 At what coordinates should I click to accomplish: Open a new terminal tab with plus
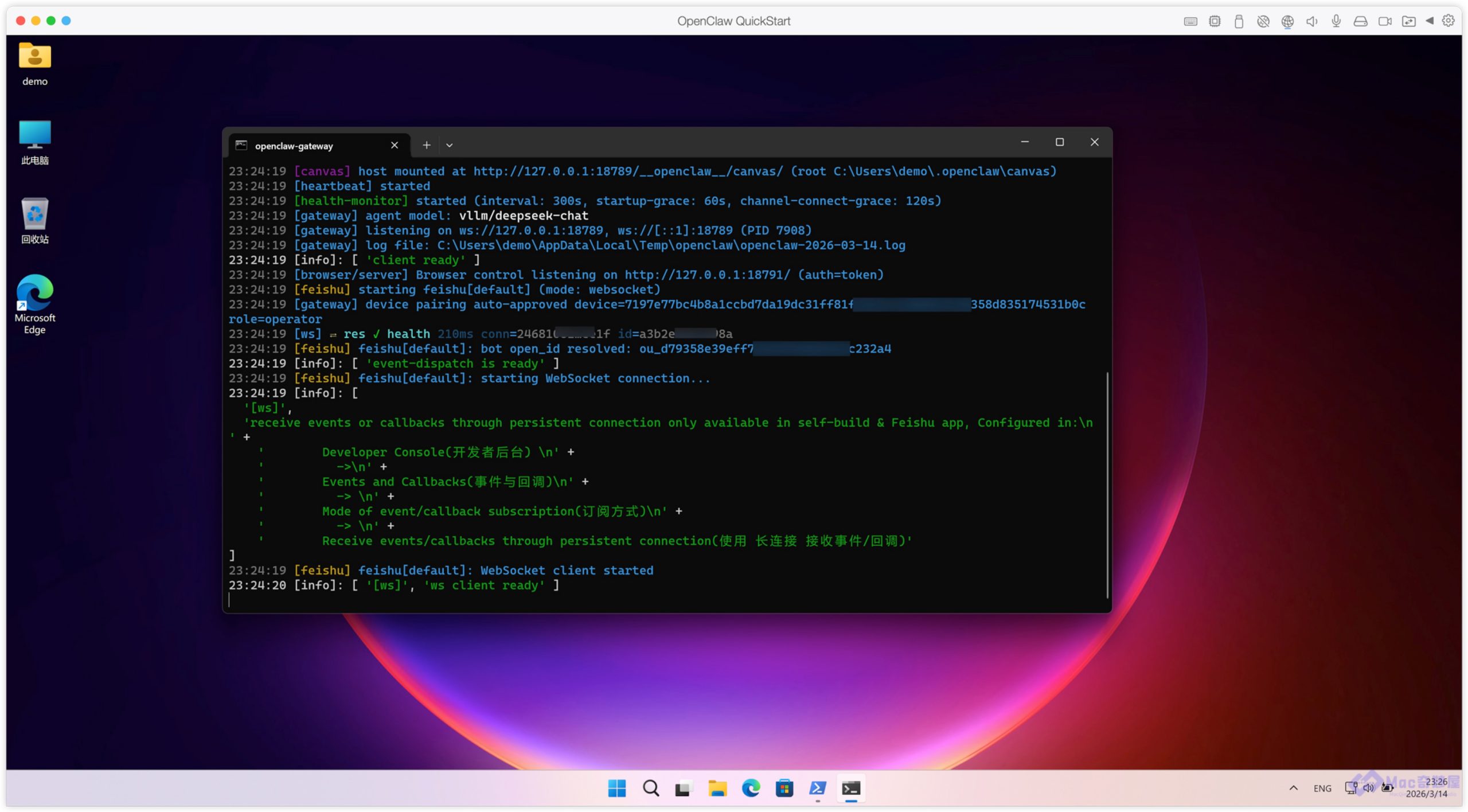426,145
